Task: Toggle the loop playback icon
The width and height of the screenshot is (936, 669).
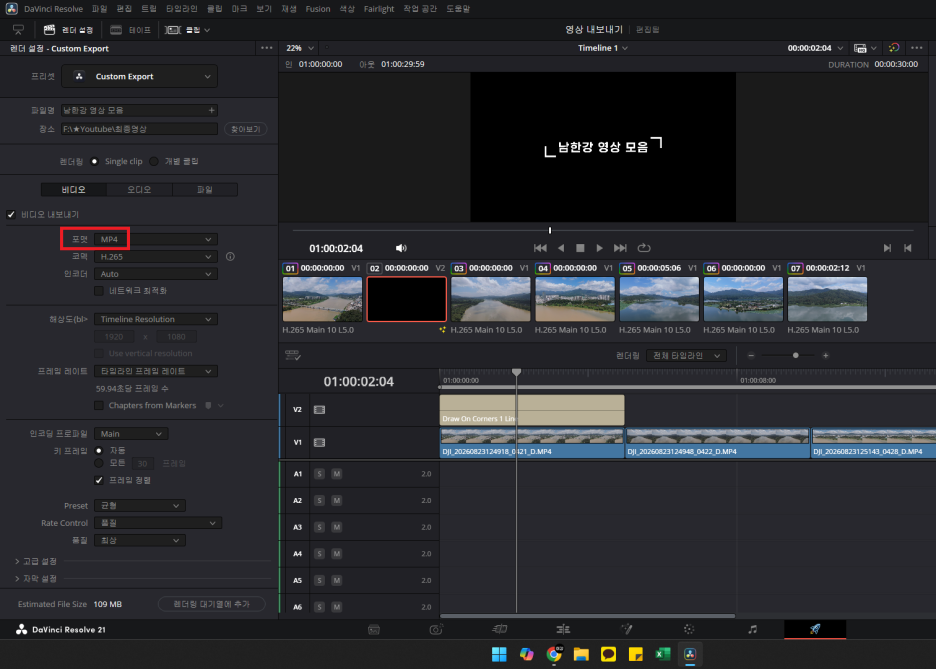Action: 644,248
